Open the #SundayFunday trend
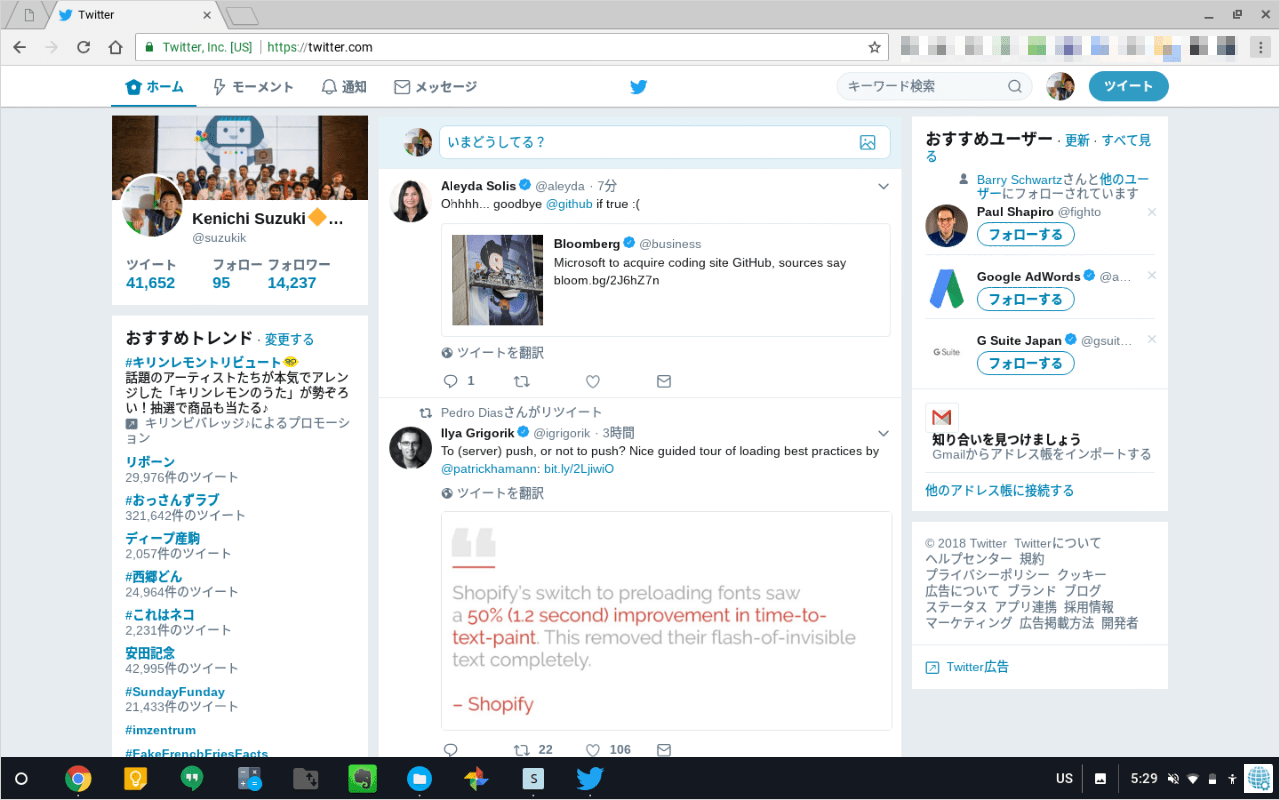This screenshot has width=1280, height=800. (175, 692)
